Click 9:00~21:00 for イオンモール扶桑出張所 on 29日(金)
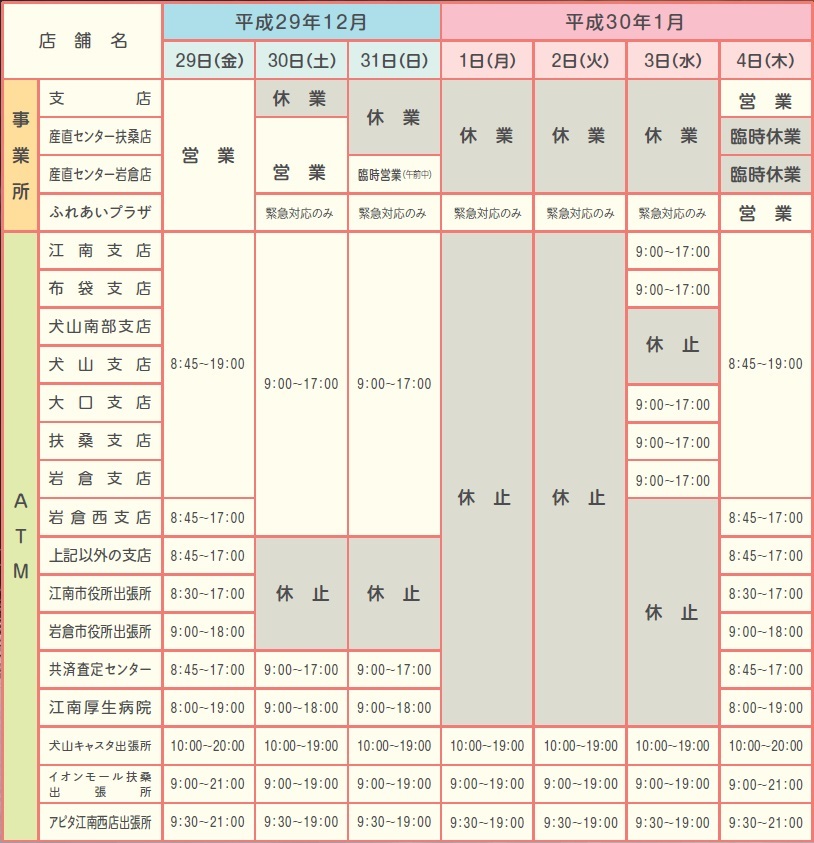Image resolution: width=814 pixels, height=843 pixels. pyautogui.click(x=209, y=784)
